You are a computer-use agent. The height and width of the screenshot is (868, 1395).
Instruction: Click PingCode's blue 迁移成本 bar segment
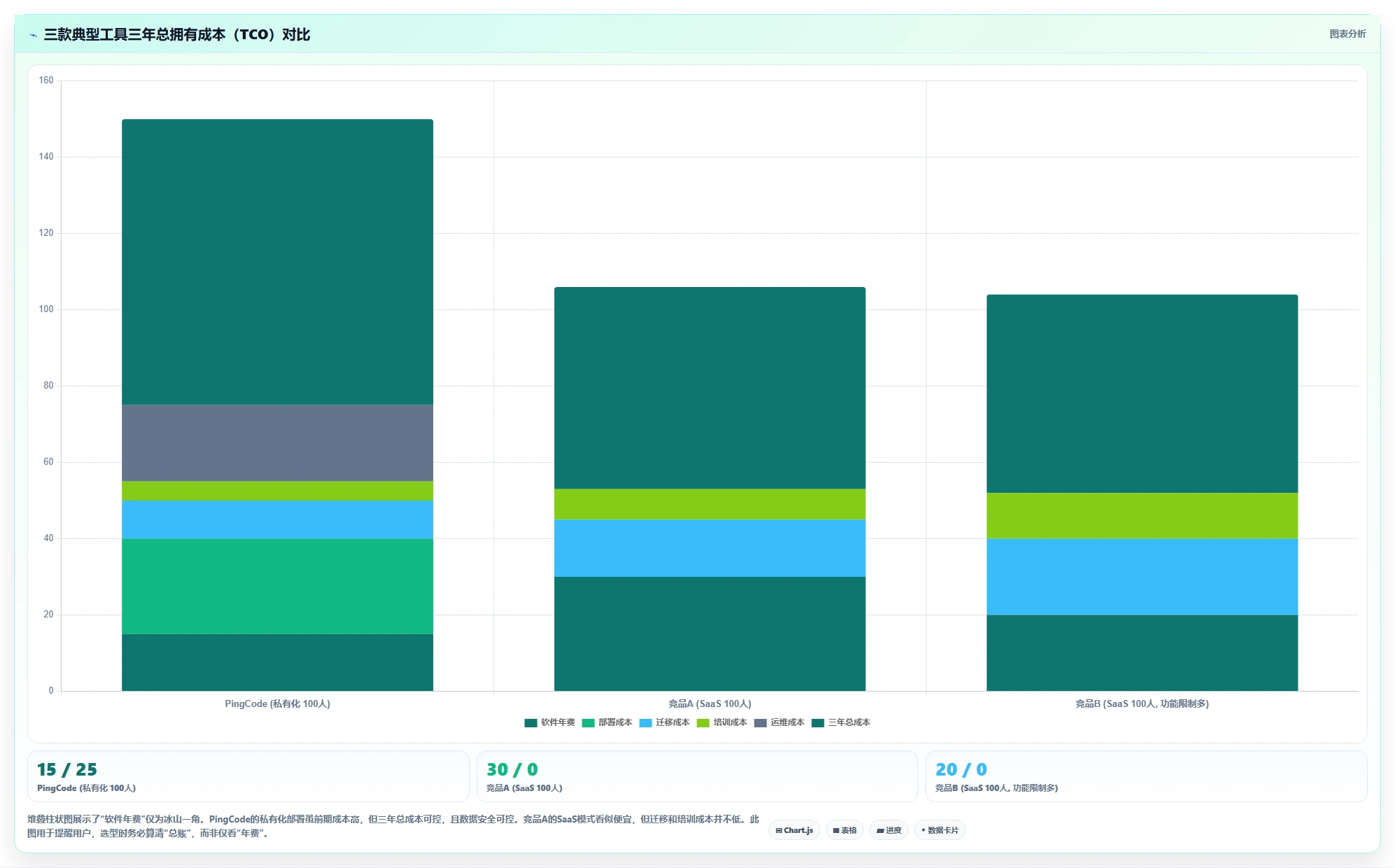point(277,519)
